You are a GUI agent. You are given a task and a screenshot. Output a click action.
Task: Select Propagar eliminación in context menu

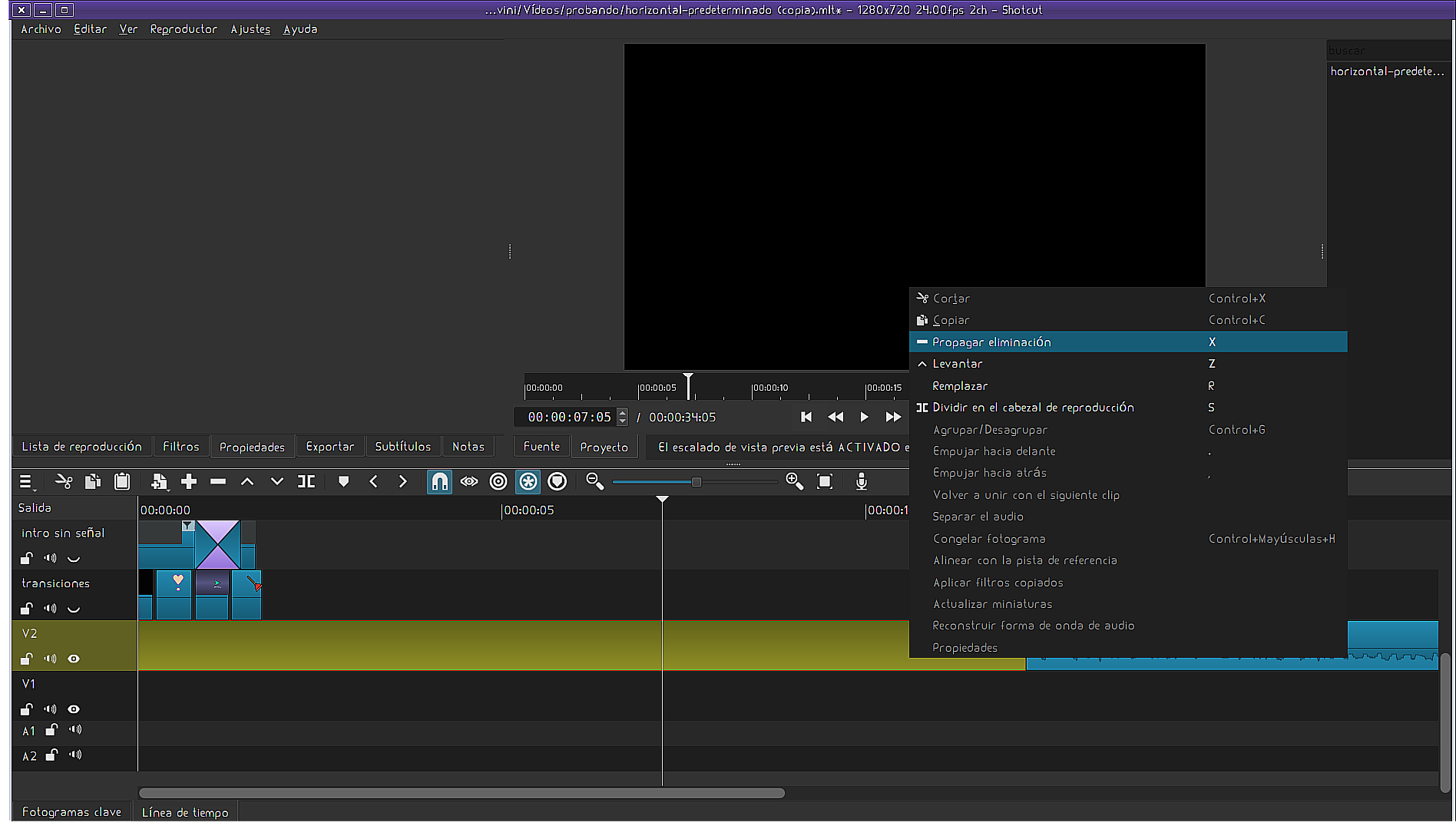tap(991, 342)
